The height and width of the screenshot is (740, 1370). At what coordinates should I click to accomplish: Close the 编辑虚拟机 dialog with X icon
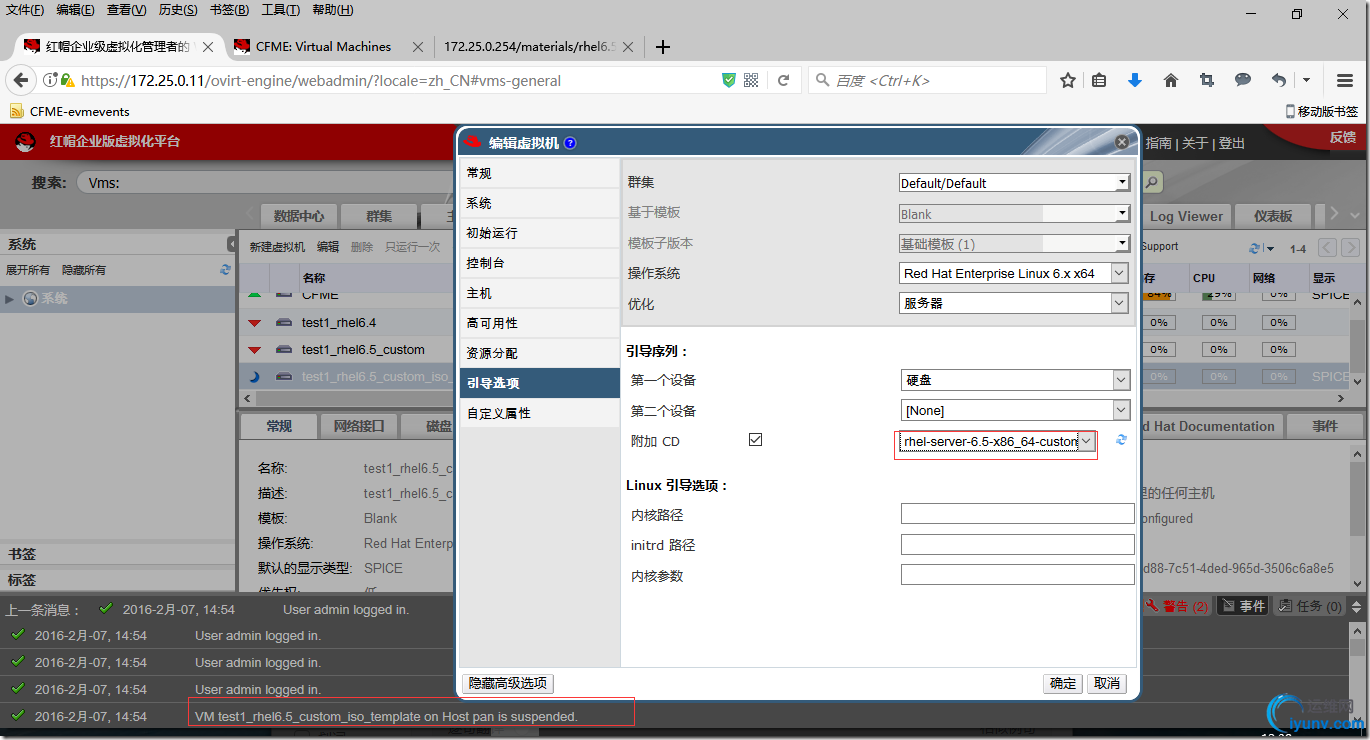[1122, 142]
